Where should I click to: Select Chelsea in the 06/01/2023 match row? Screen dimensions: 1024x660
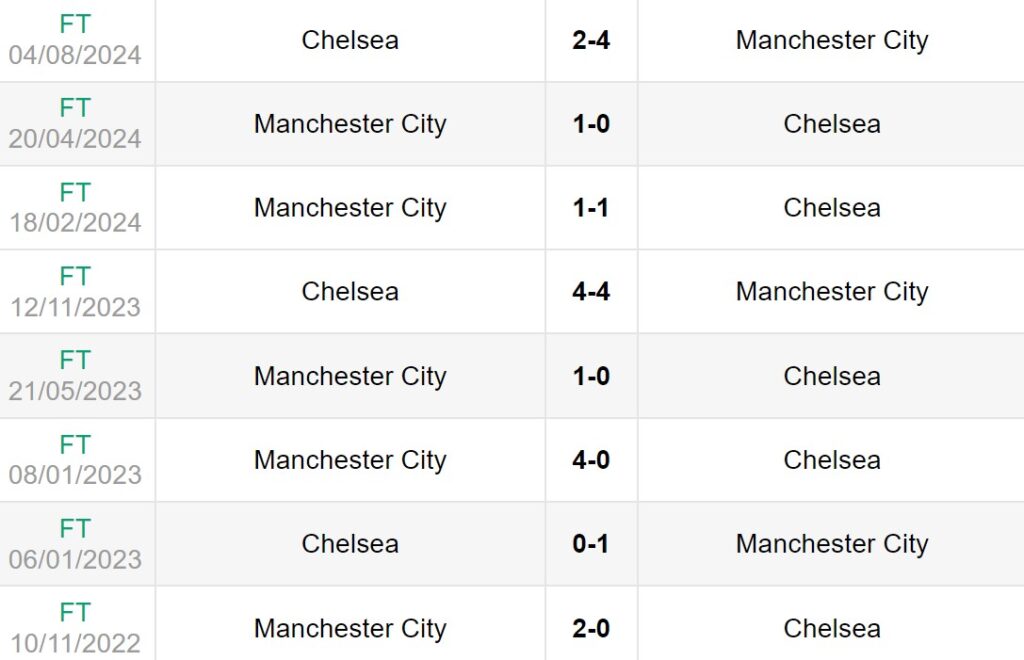[350, 544]
